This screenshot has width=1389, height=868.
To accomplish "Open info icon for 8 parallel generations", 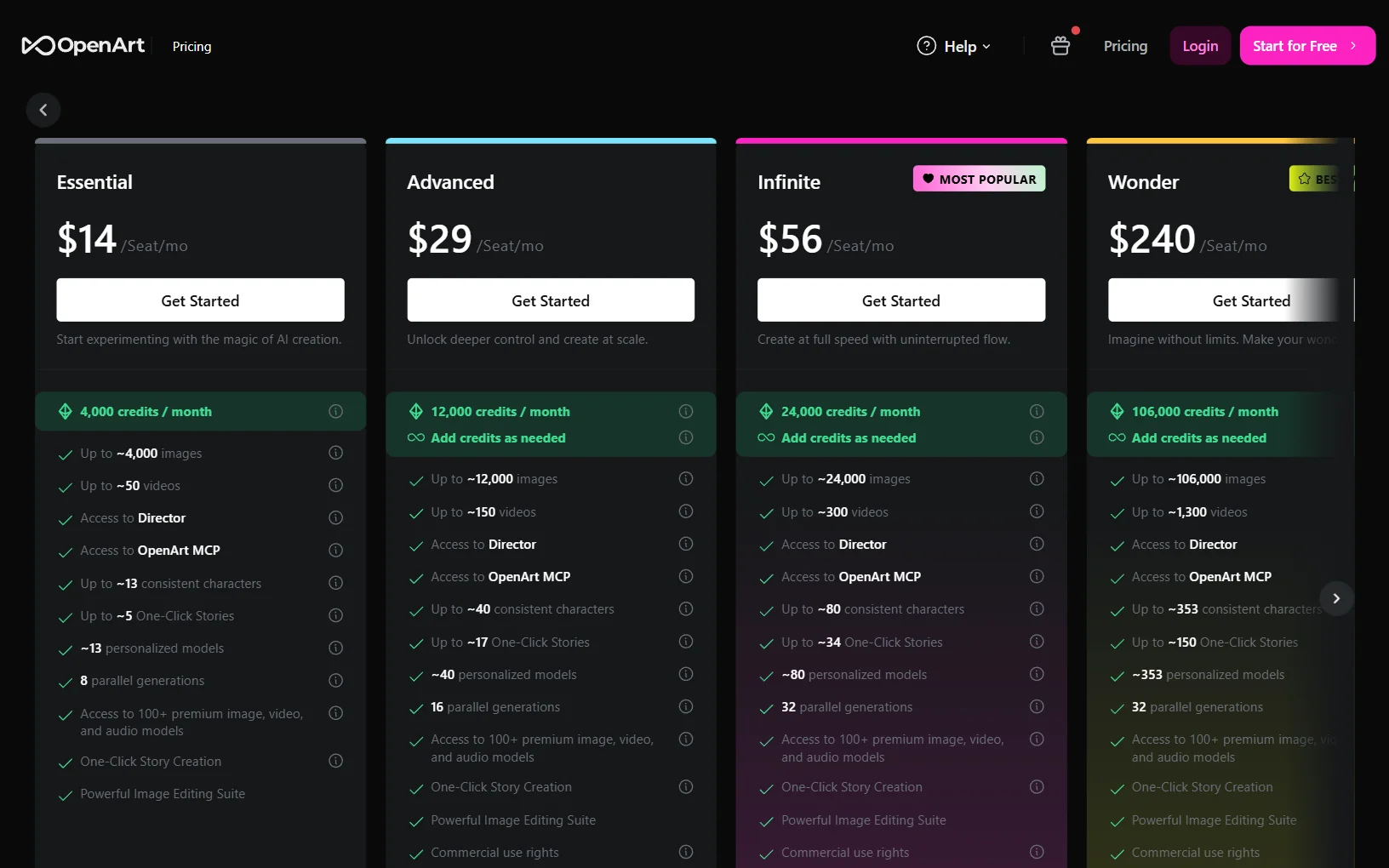I will point(336,681).
